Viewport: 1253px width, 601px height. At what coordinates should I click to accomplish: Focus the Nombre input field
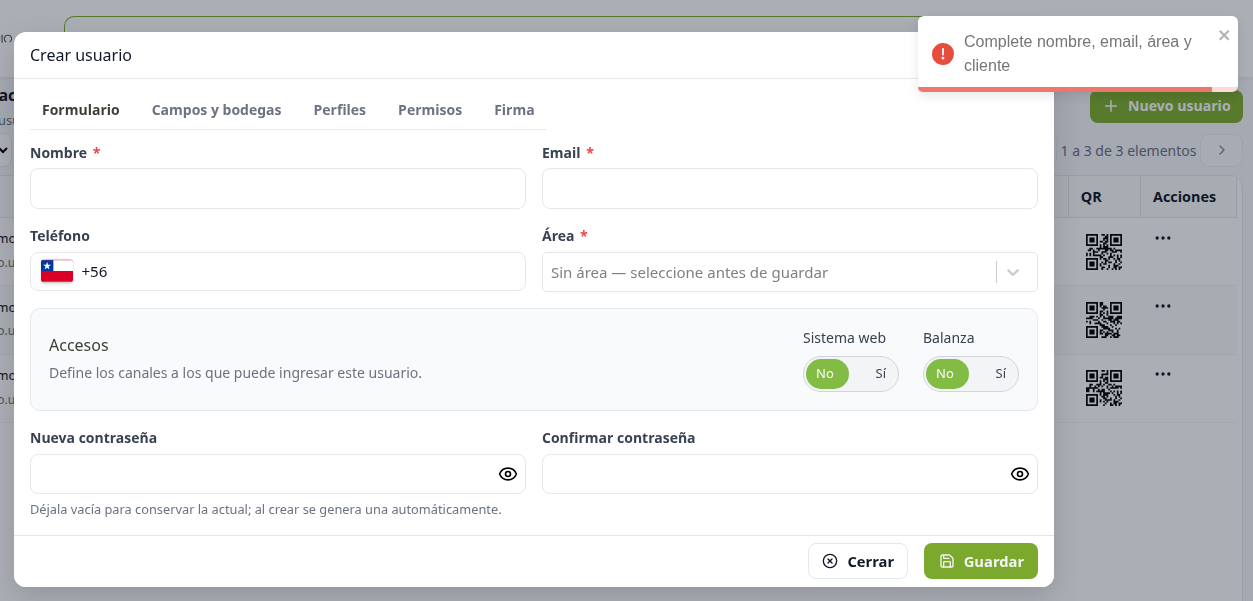(x=278, y=188)
